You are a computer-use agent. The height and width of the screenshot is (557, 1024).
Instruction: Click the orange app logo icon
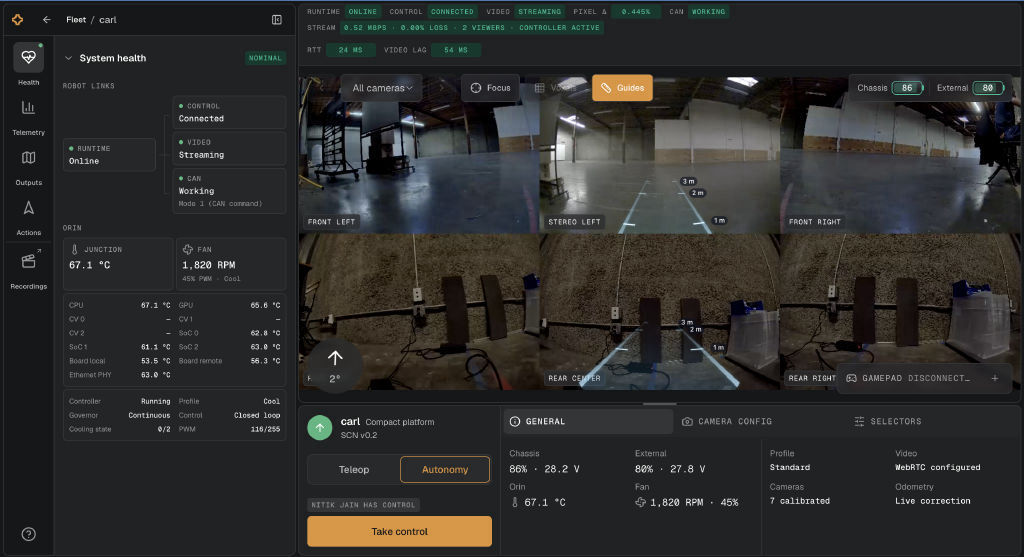point(18,20)
